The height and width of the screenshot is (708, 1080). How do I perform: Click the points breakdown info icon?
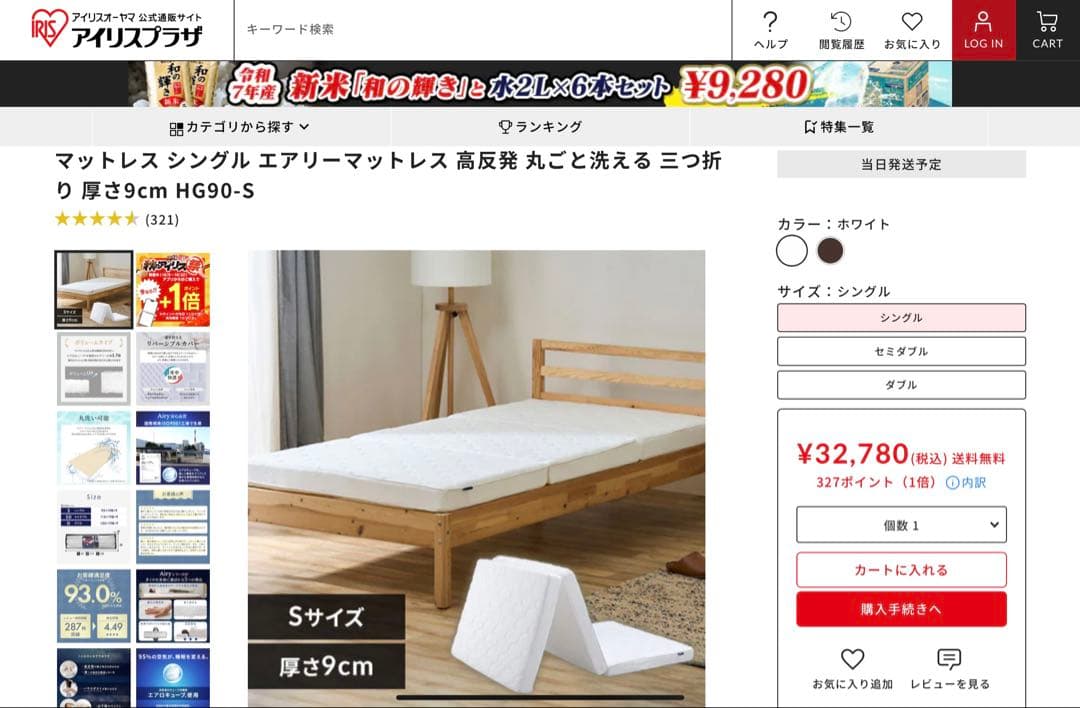click(x=952, y=483)
